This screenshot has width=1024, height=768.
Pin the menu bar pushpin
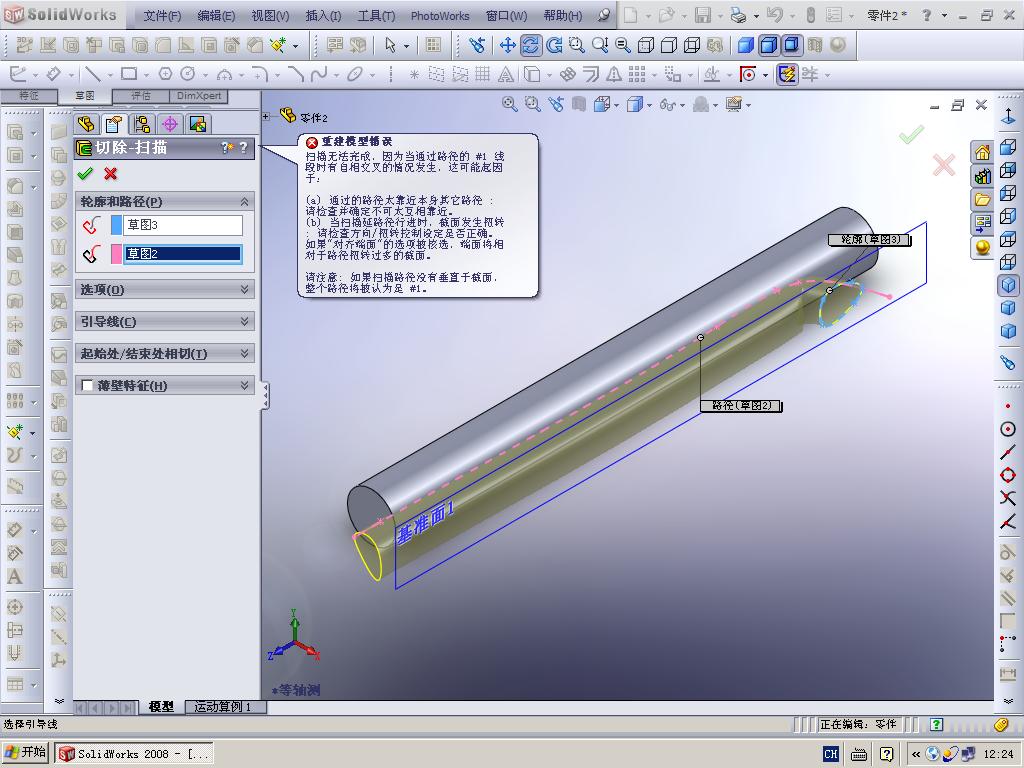click(604, 15)
